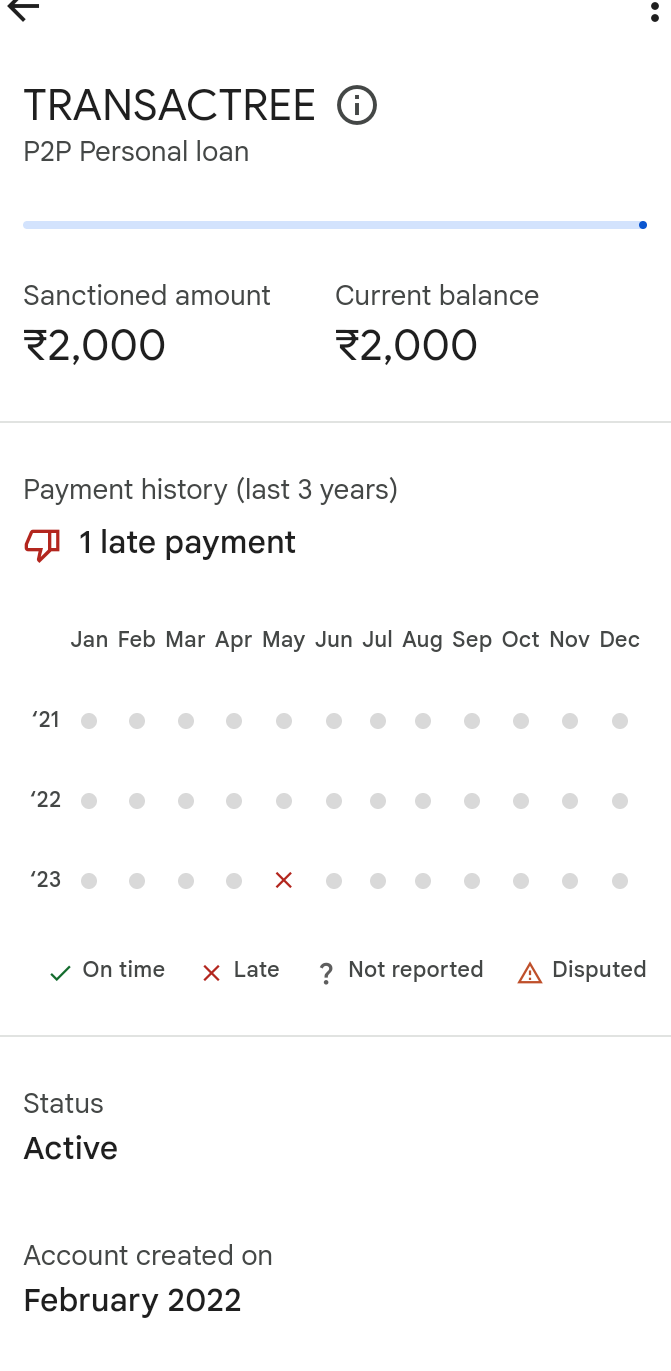Click the TRANSACTREE loan title
The image size is (671, 1371).
click(x=169, y=106)
